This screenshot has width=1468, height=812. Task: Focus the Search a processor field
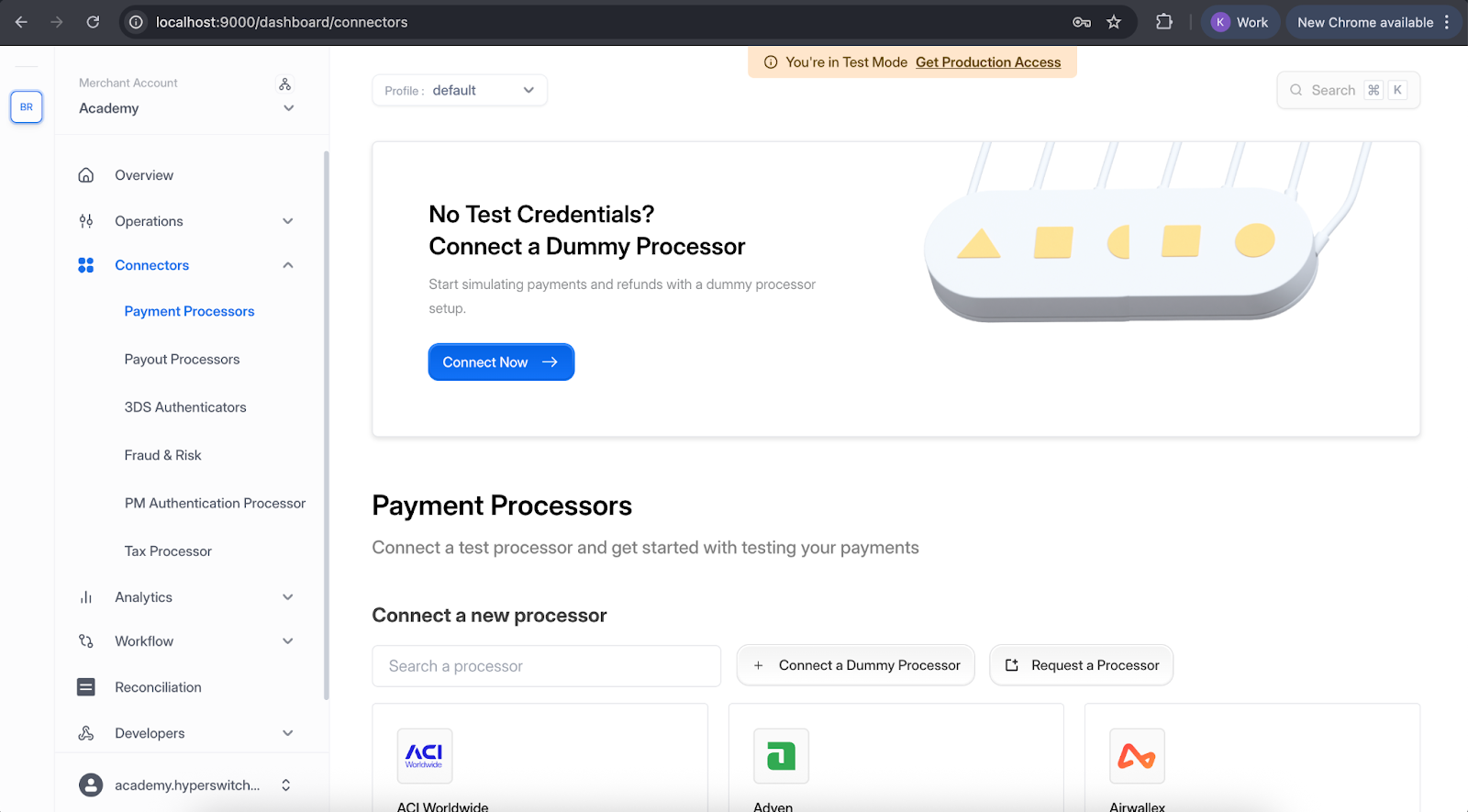pos(546,666)
